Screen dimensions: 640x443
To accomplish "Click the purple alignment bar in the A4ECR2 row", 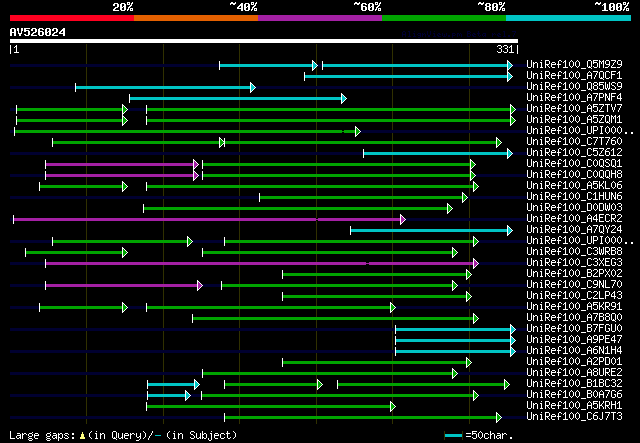I will coord(209,220).
